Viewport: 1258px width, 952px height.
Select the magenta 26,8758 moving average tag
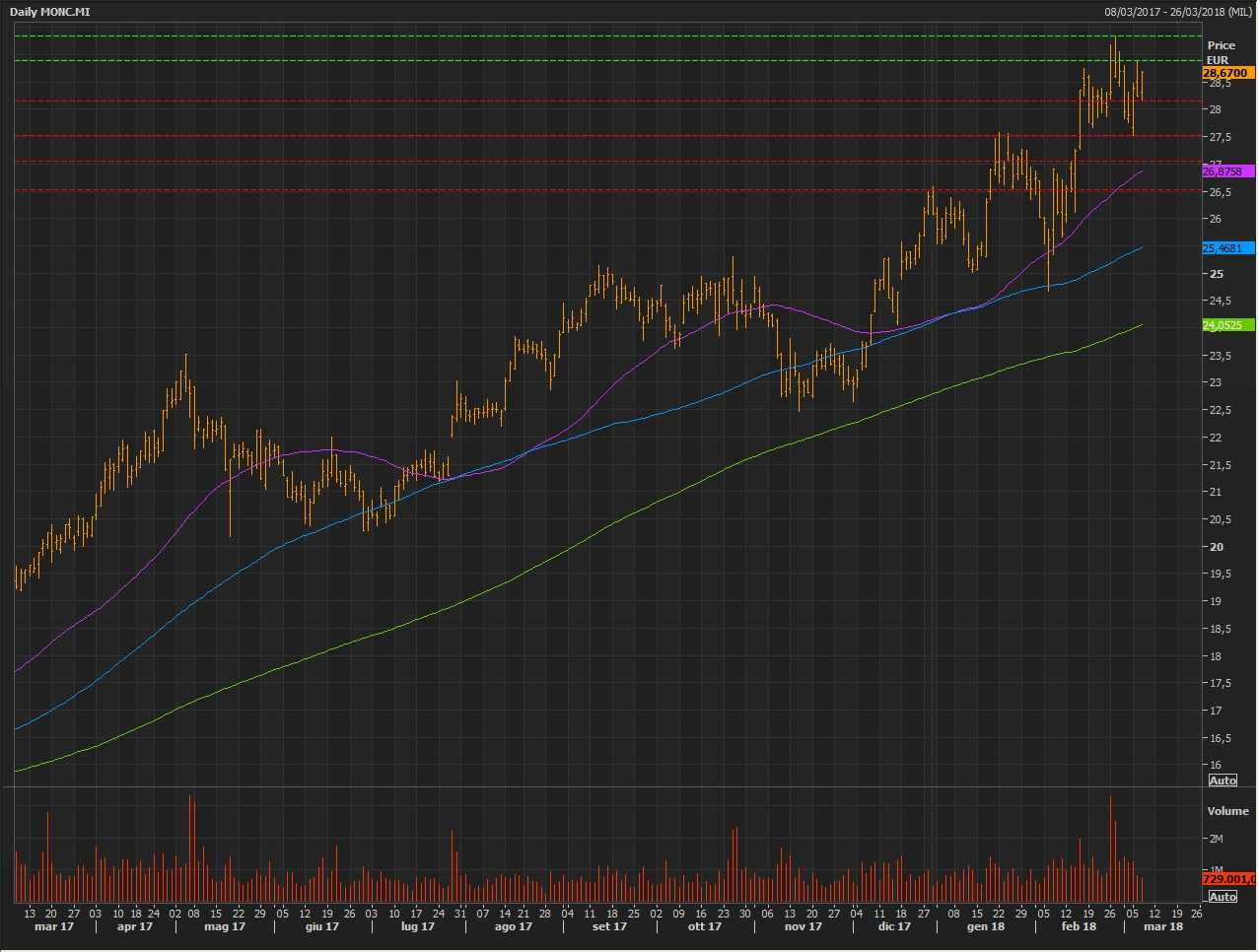coord(1227,171)
